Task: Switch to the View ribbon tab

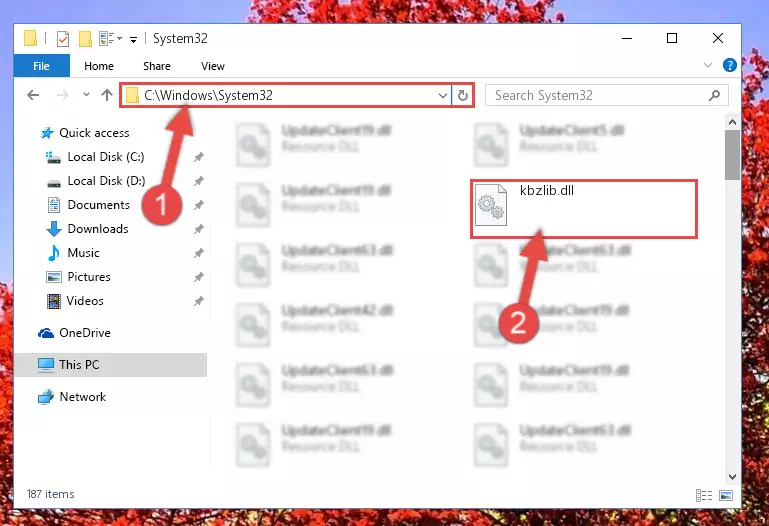Action: pos(213,66)
